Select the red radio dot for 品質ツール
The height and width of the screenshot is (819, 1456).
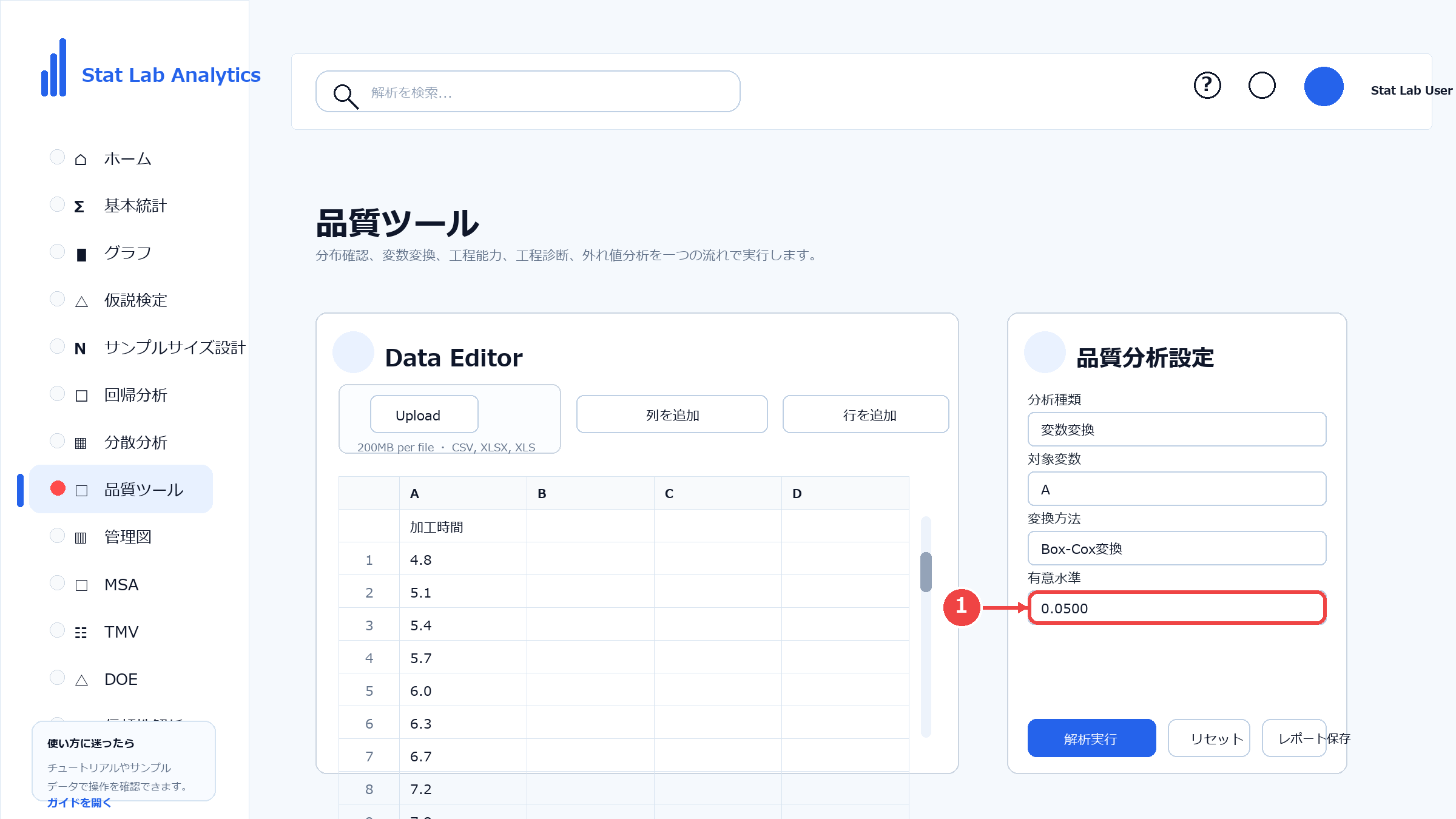58,488
